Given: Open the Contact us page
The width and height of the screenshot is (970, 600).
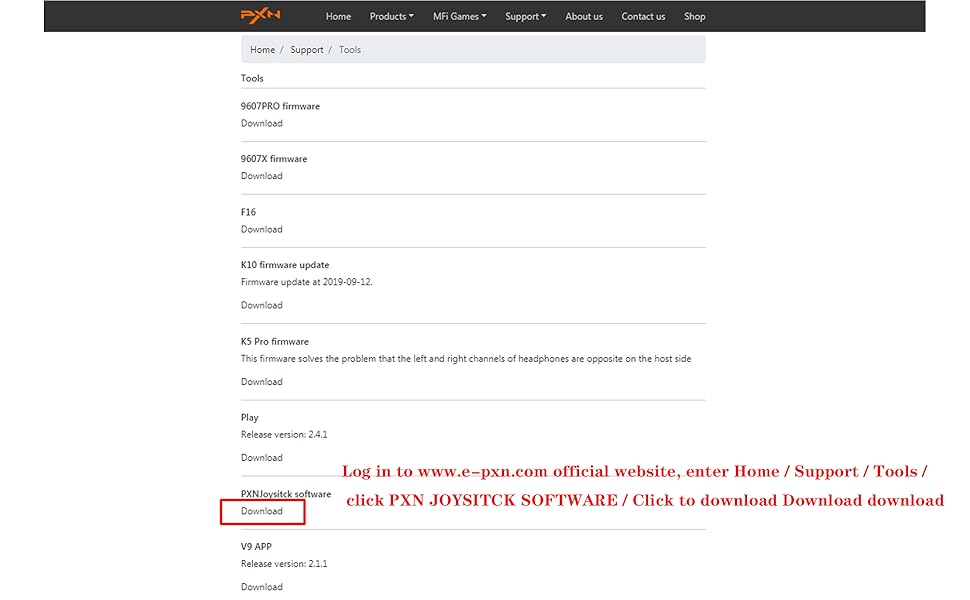Looking at the screenshot, I should (x=643, y=16).
